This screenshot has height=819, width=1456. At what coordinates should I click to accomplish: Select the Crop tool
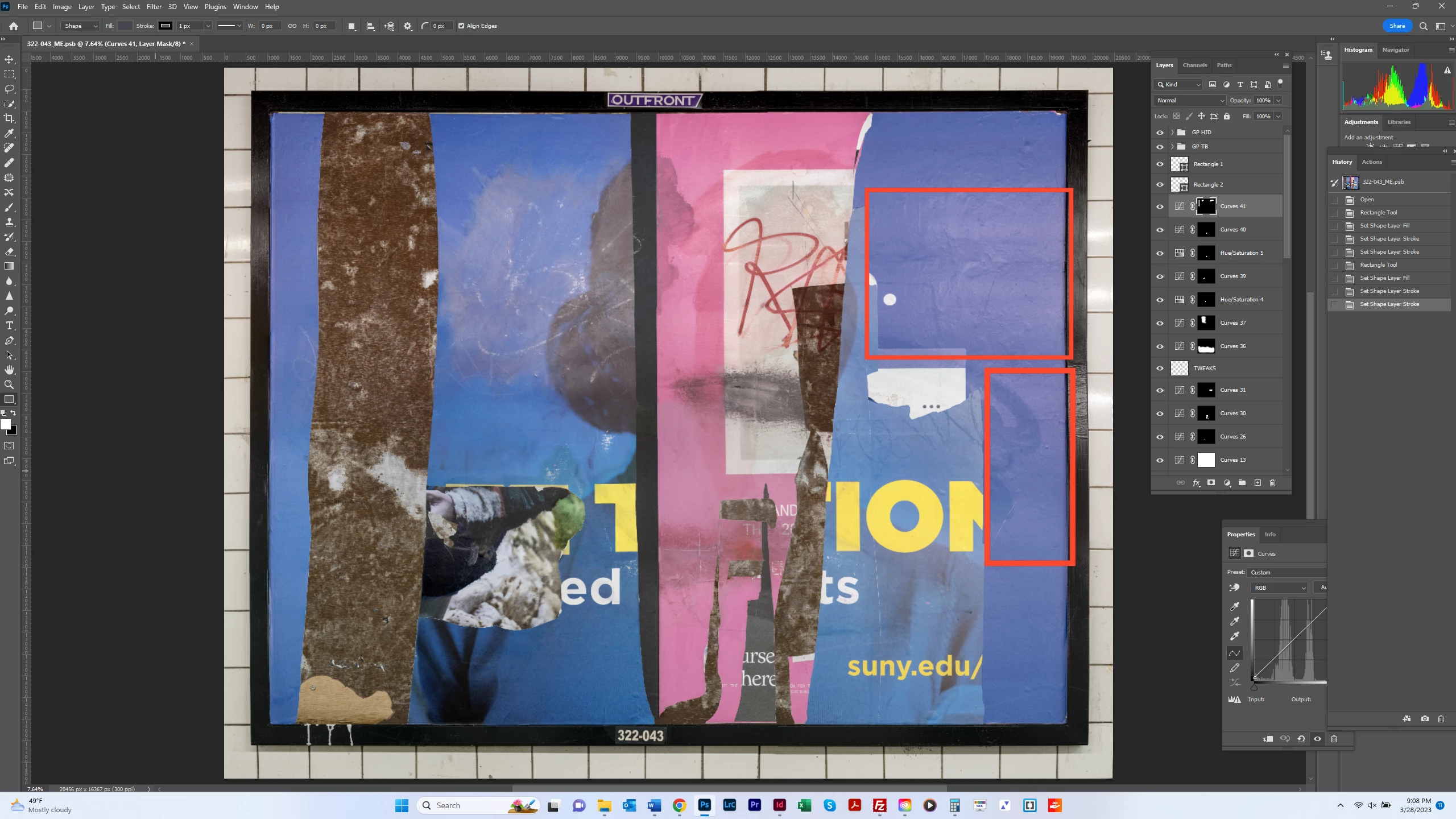[x=9, y=118]
